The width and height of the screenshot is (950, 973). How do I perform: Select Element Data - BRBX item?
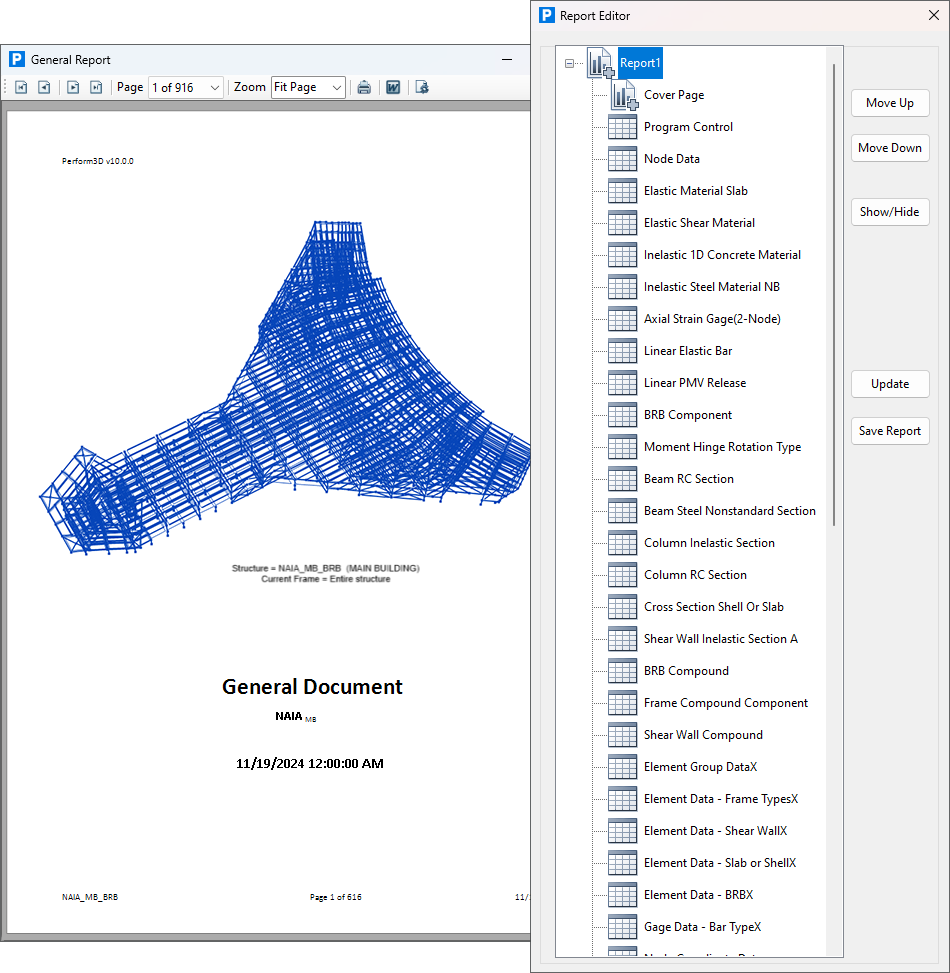[x=699, y=895]
